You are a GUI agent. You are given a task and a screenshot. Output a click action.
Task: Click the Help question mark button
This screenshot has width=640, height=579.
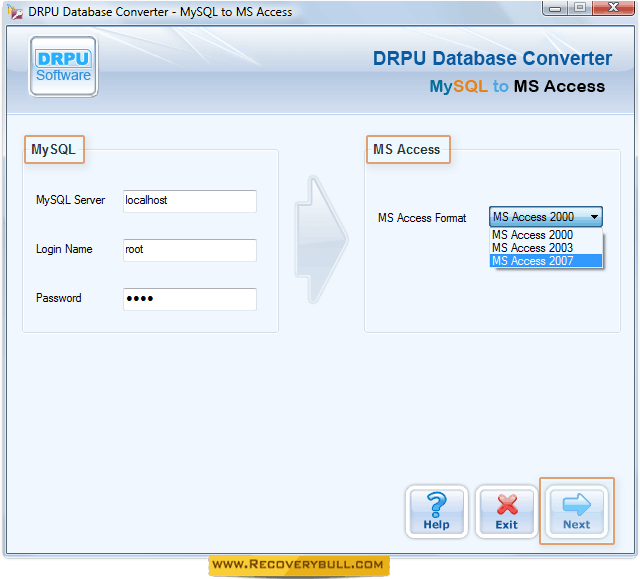click(x=437, y=512)
